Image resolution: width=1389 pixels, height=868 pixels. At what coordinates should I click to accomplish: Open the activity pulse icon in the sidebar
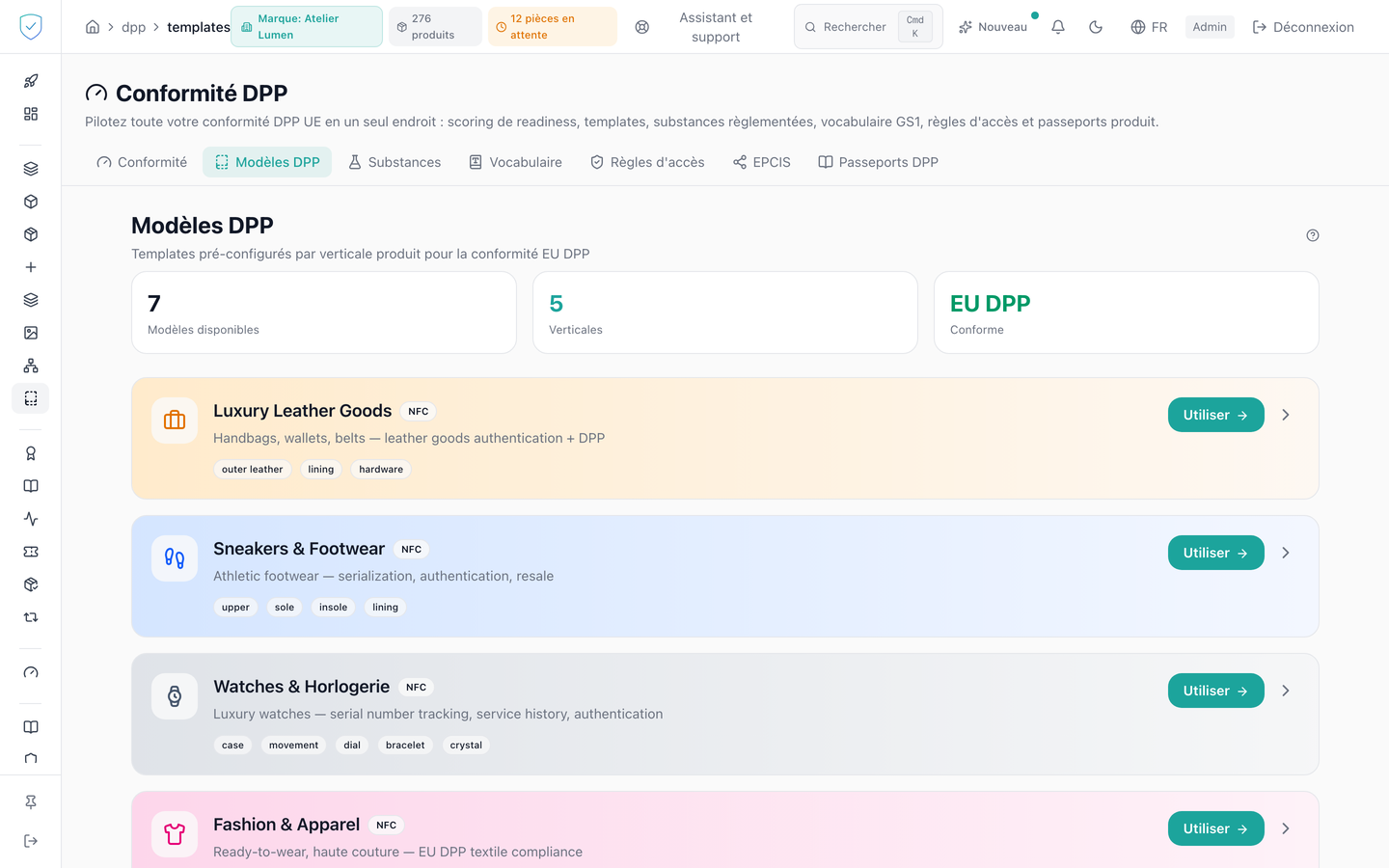[31, 519]
